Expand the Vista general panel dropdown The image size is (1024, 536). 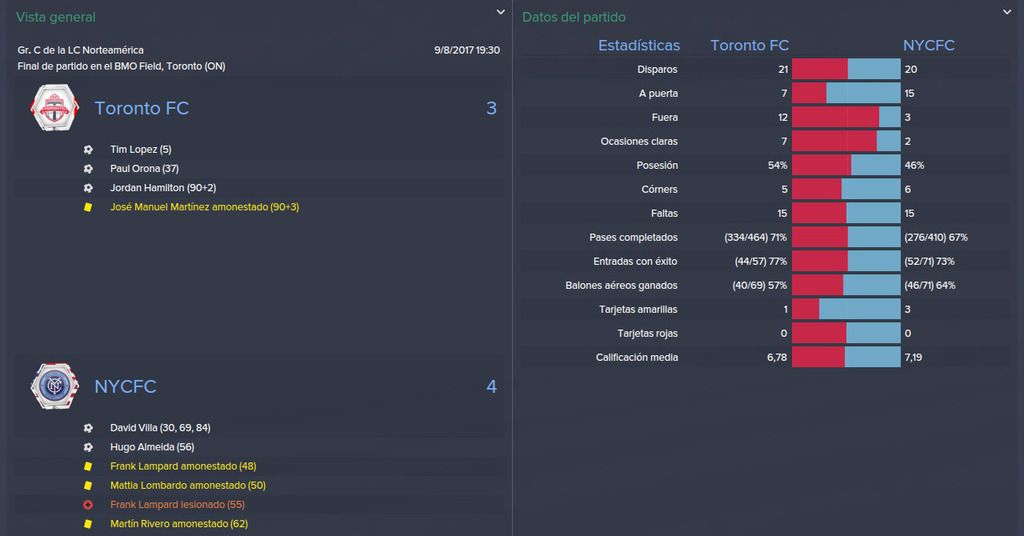(x=500, y=12)
